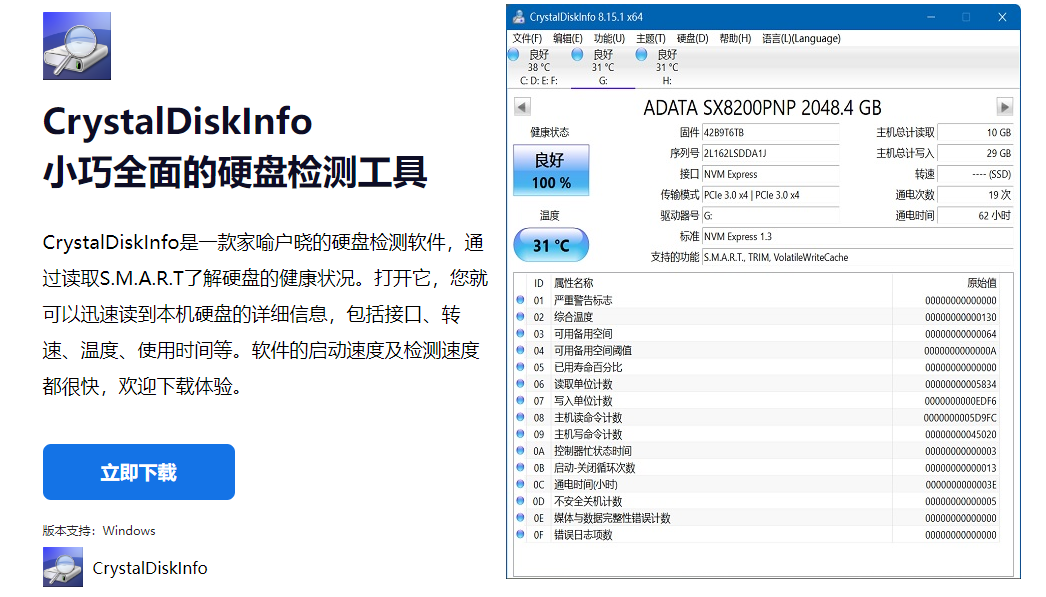Click the transfer mode field PCIe 3.0 x4
The height and width of the screenshot is (597, 1046).
coord(770,195)
